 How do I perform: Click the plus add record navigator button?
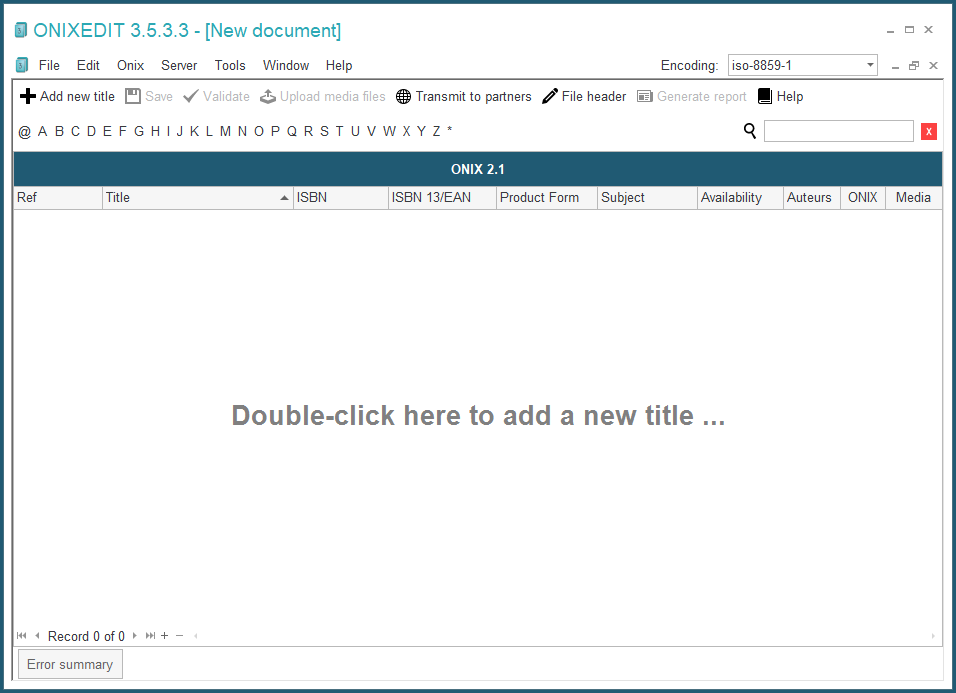(x=165, y=636)
